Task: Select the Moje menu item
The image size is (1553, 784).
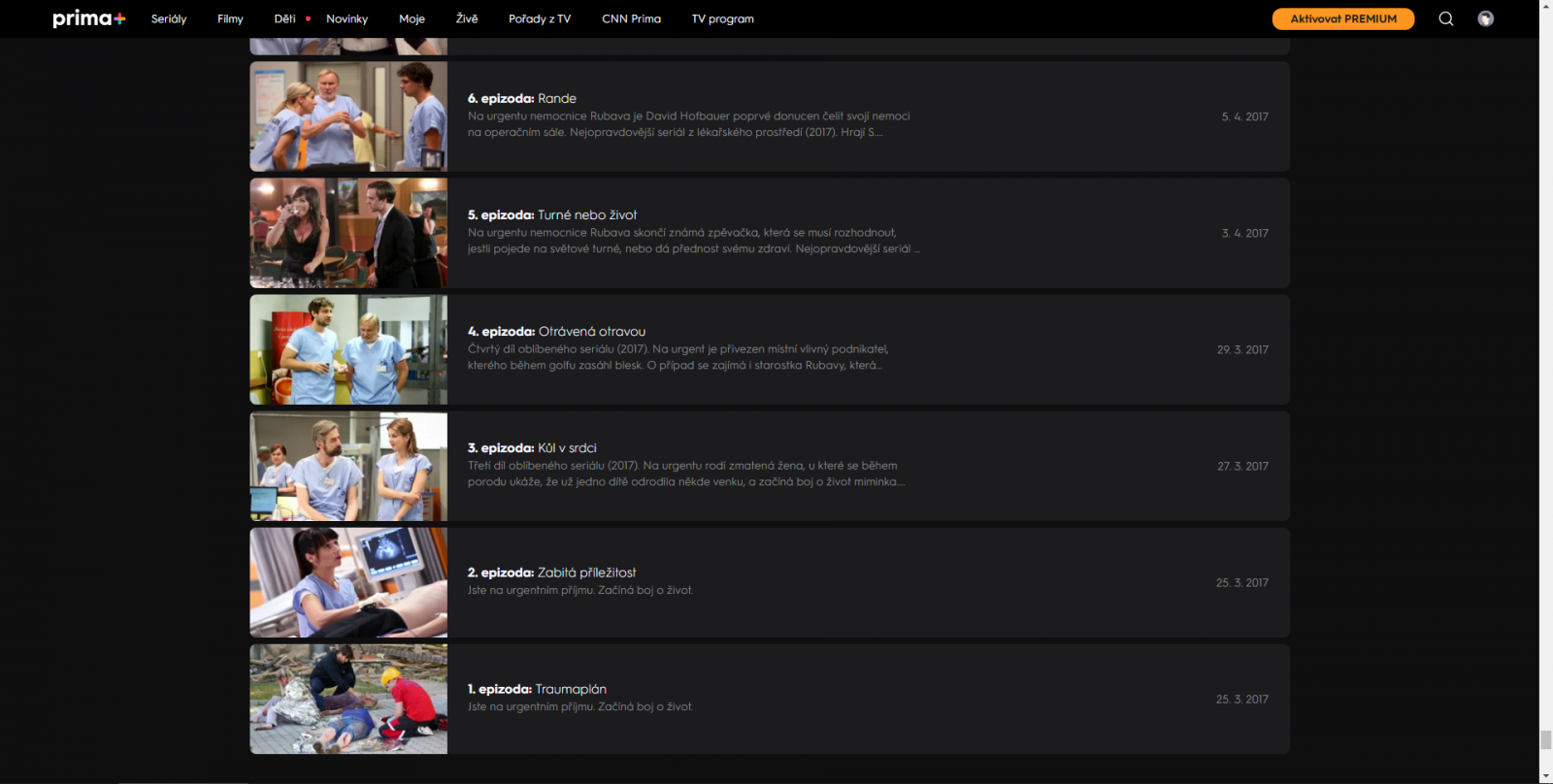Action: point(412,18)
